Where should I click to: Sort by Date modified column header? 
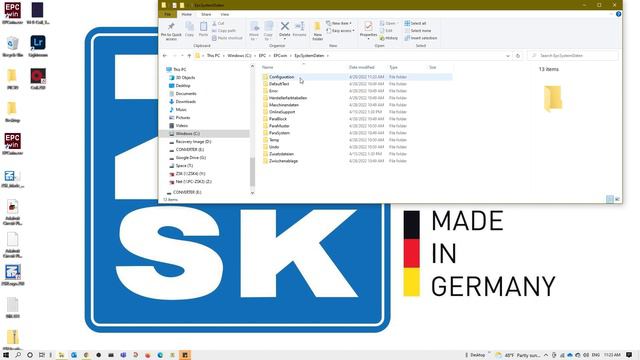(x=362, y=67)
